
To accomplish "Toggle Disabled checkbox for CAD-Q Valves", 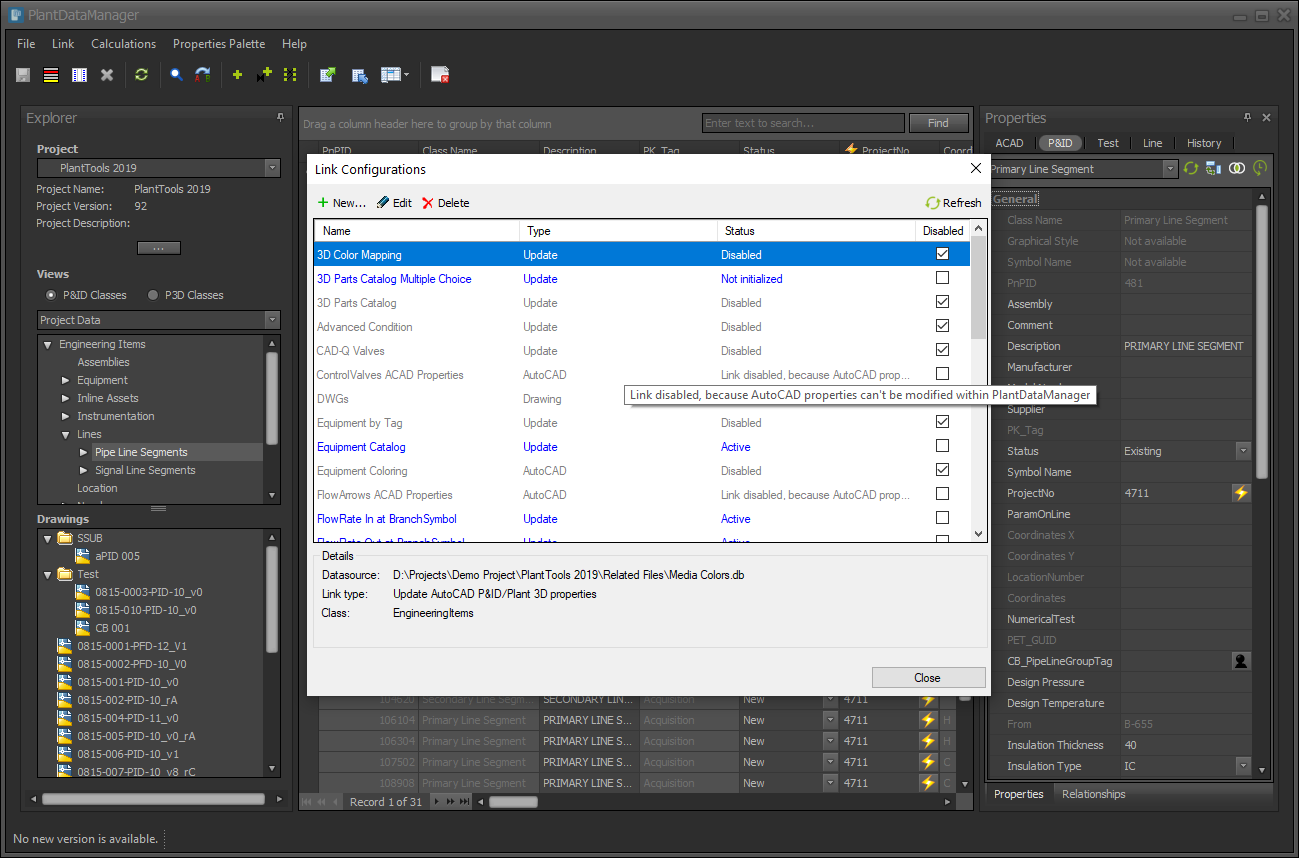I will (942, 350).
